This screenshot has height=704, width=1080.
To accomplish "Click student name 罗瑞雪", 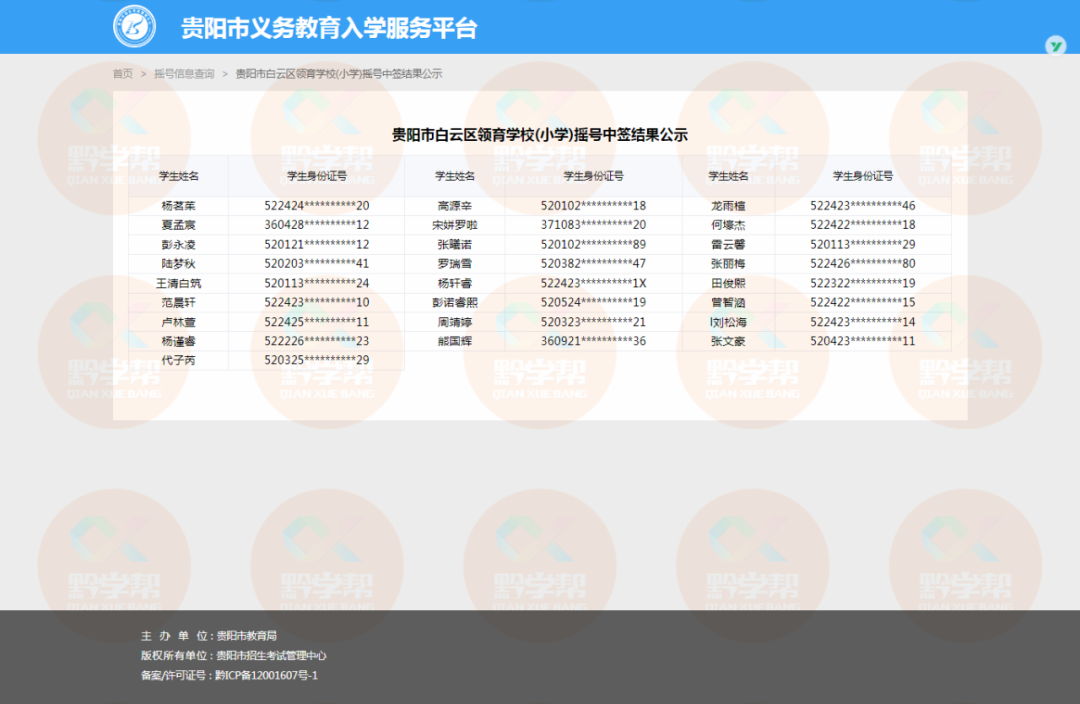I will (x=455, y=264).
